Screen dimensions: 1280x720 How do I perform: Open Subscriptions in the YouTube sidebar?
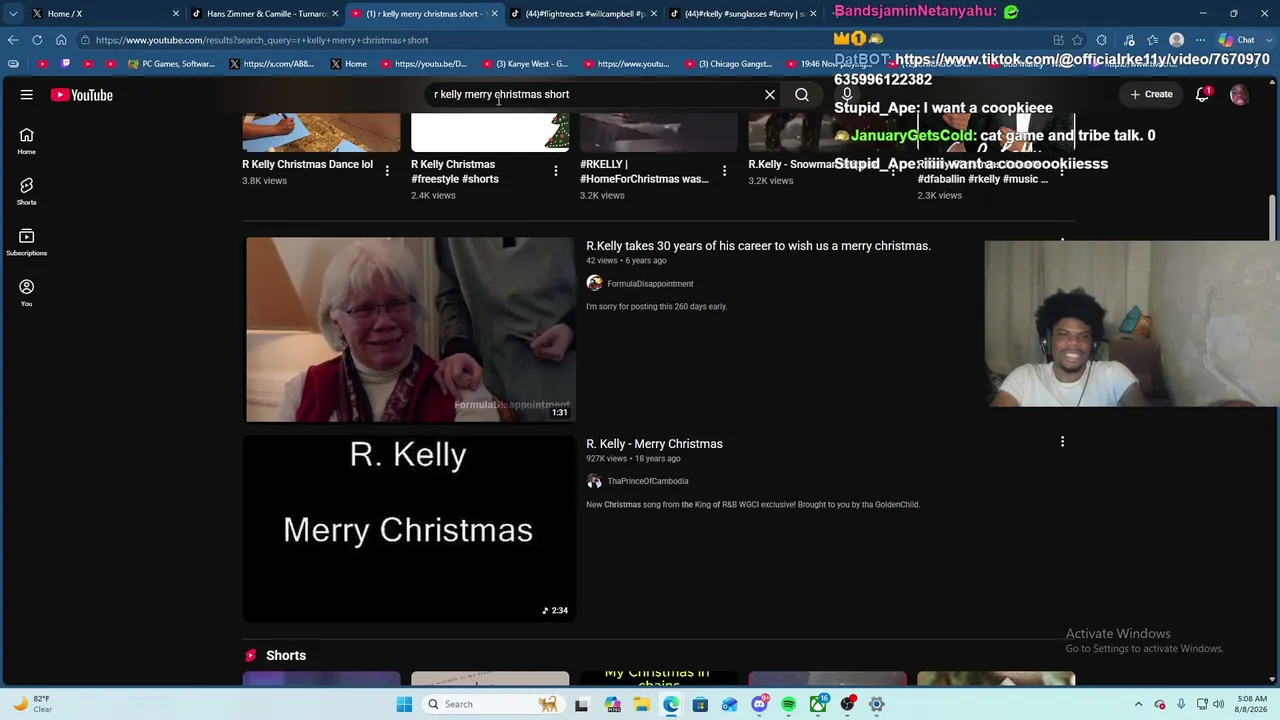pyautogui.click(x=27, y=243)
